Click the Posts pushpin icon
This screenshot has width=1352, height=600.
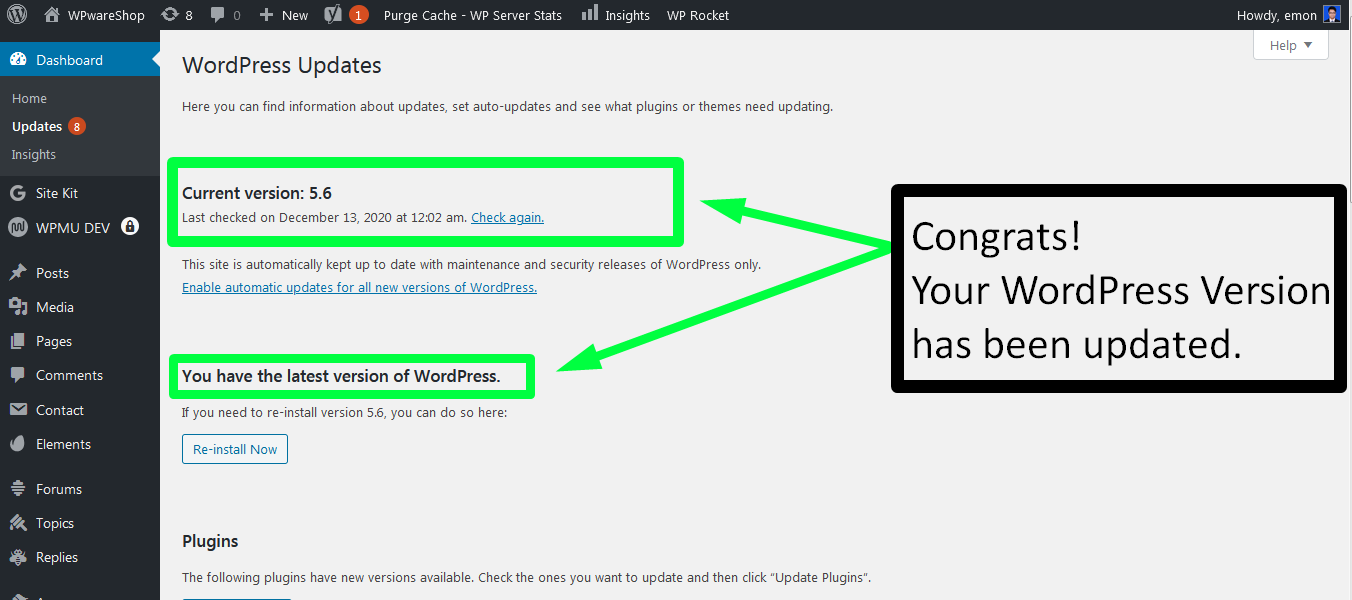[x=18, y=273]
